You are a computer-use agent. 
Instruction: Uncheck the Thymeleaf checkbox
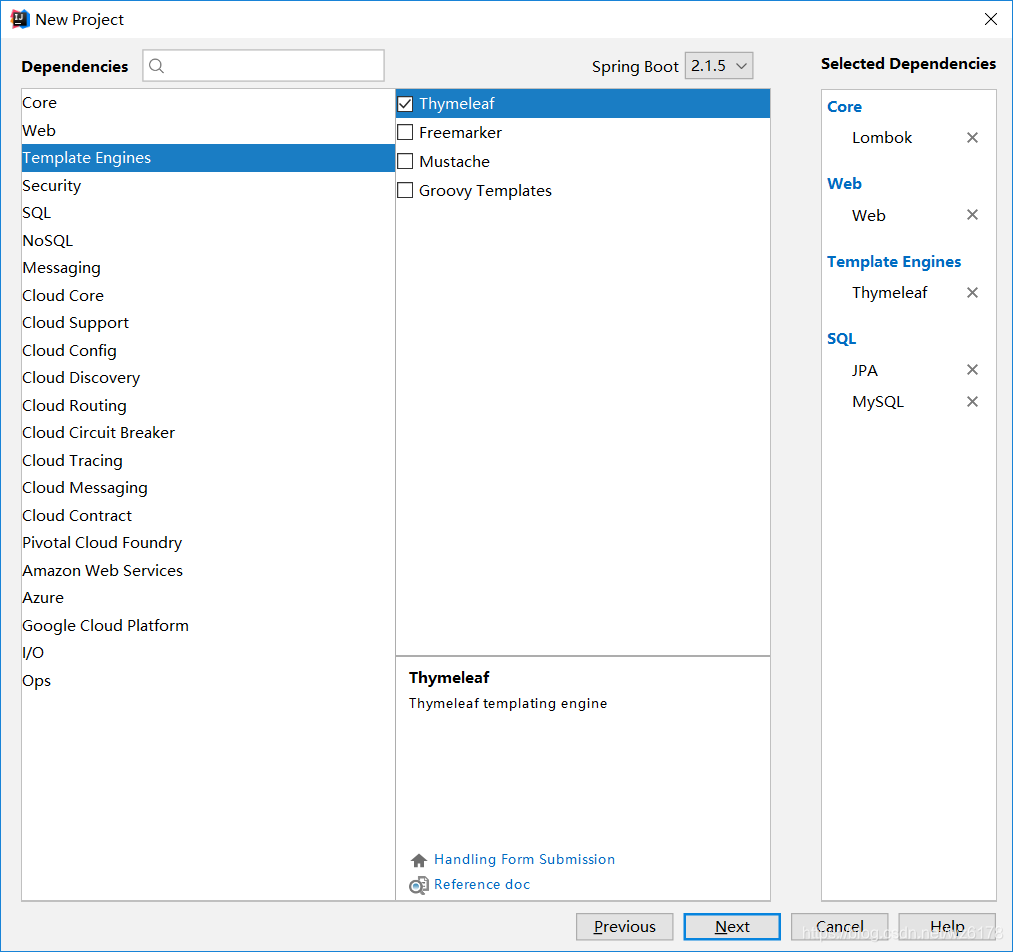405,103
